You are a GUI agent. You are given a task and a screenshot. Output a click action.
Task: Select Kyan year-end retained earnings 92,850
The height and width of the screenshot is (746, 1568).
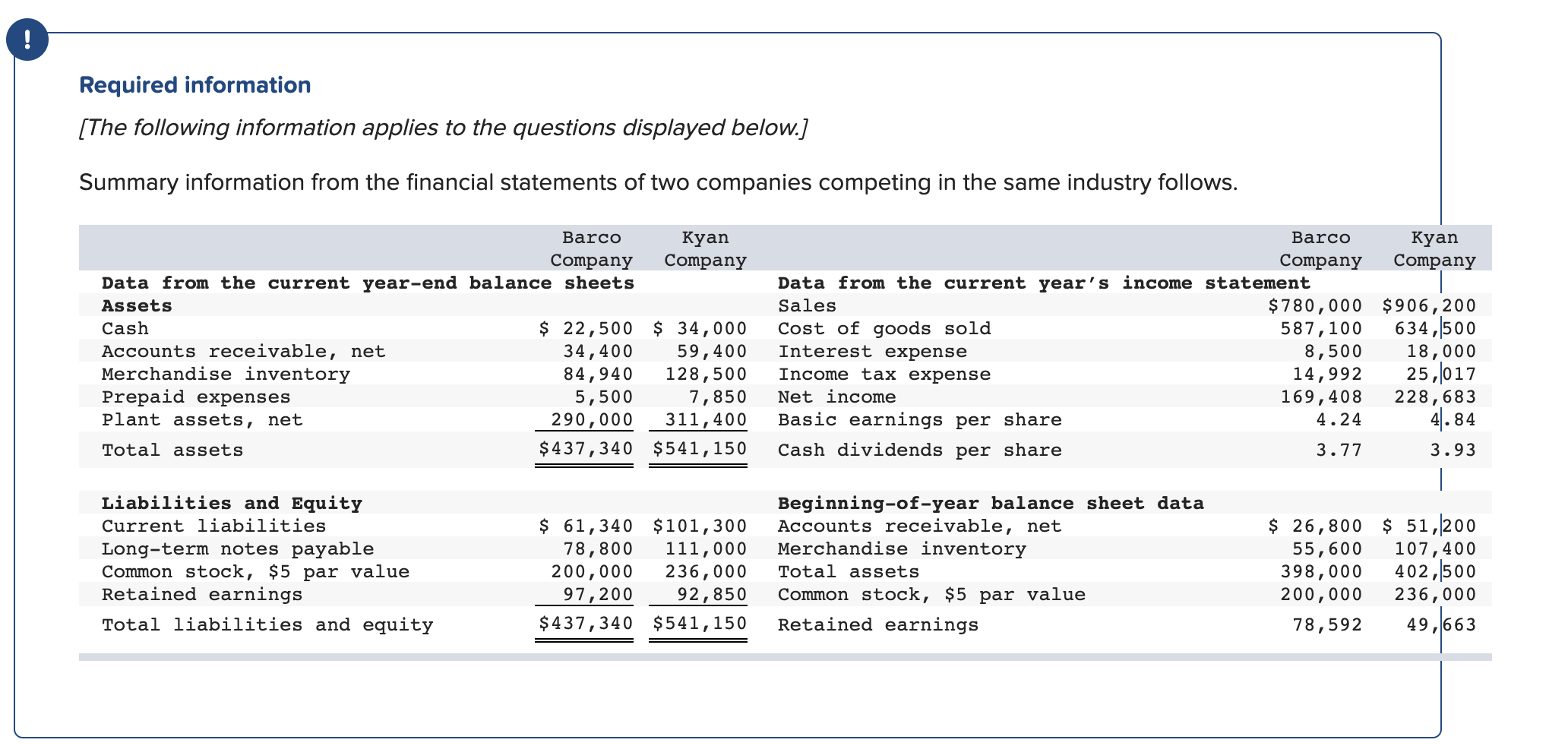[x=712, y=594]
